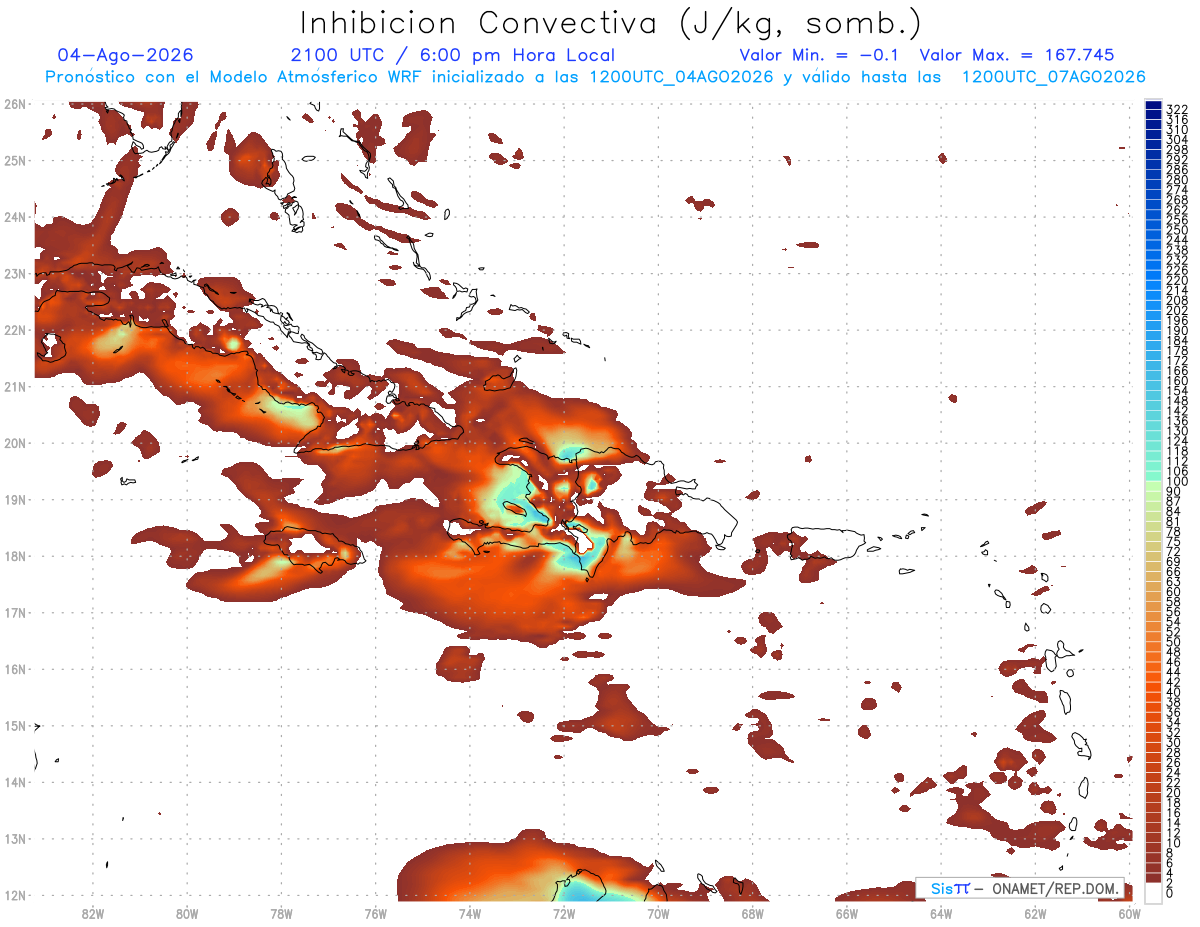The width and height of the screenshot is (1200, 927).
Task: Click the 64W longitude label
Action: click(941, 913)
